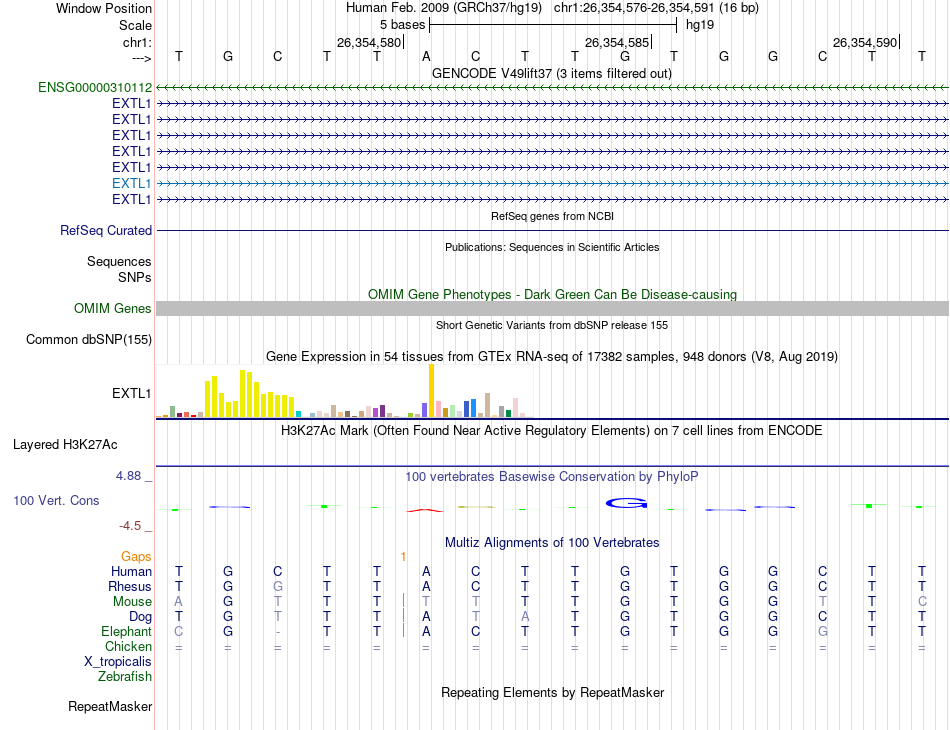This screenshot has width=950, height=730.
Task: Click the RepeatMasker track label
Action: 110,706
